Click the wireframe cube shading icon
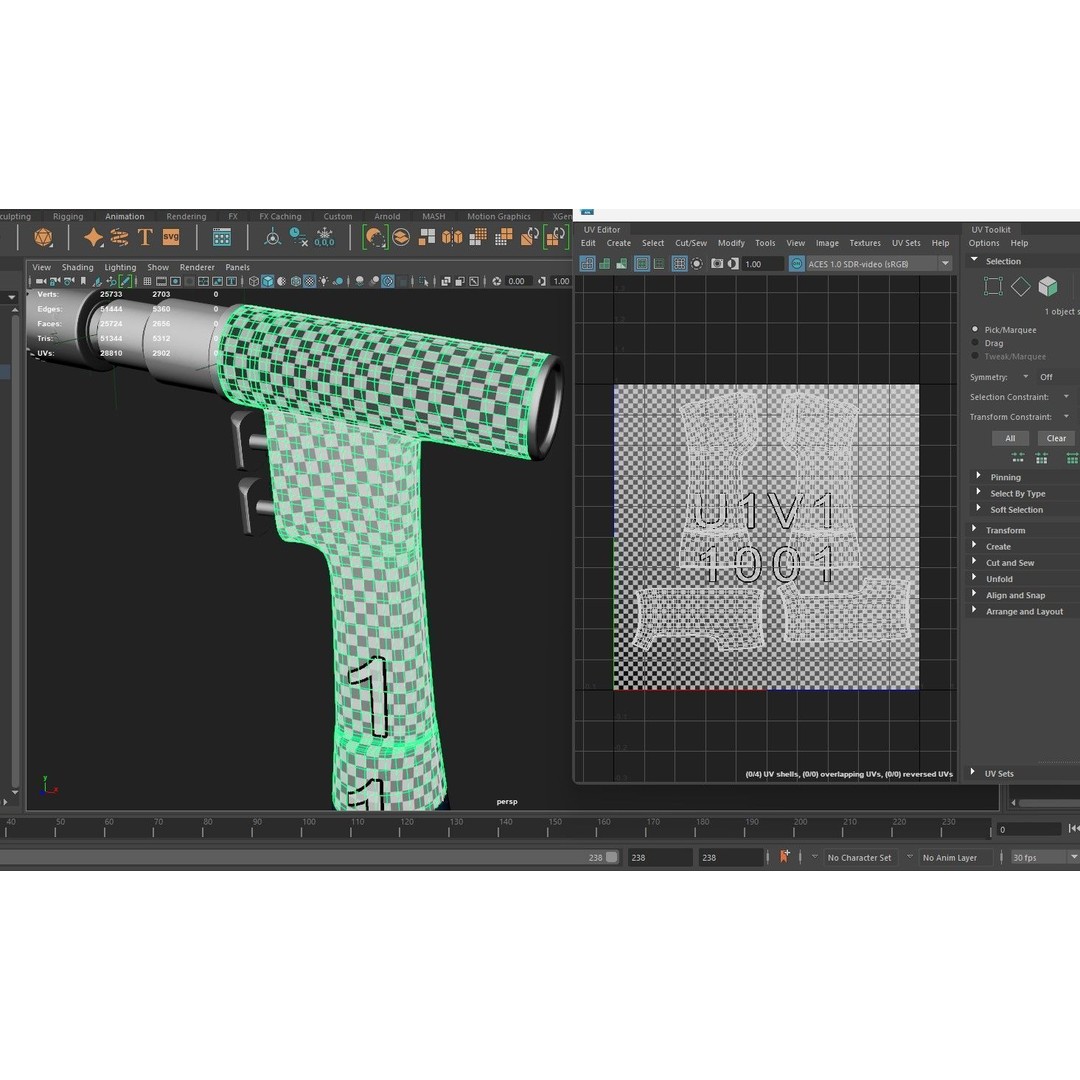The image size is (1080, 1080). tap(253, 281)
